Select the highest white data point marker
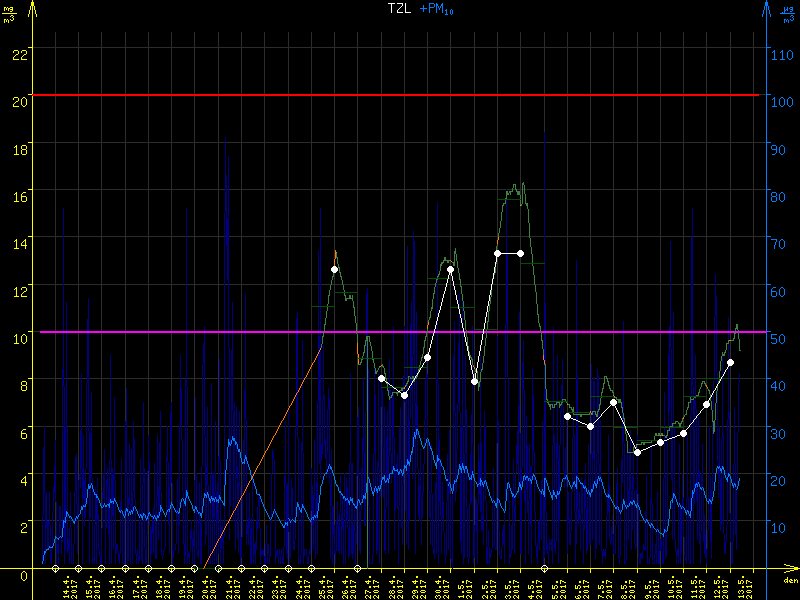The width and height of the screenshot is (800, 600). [497, 253]
